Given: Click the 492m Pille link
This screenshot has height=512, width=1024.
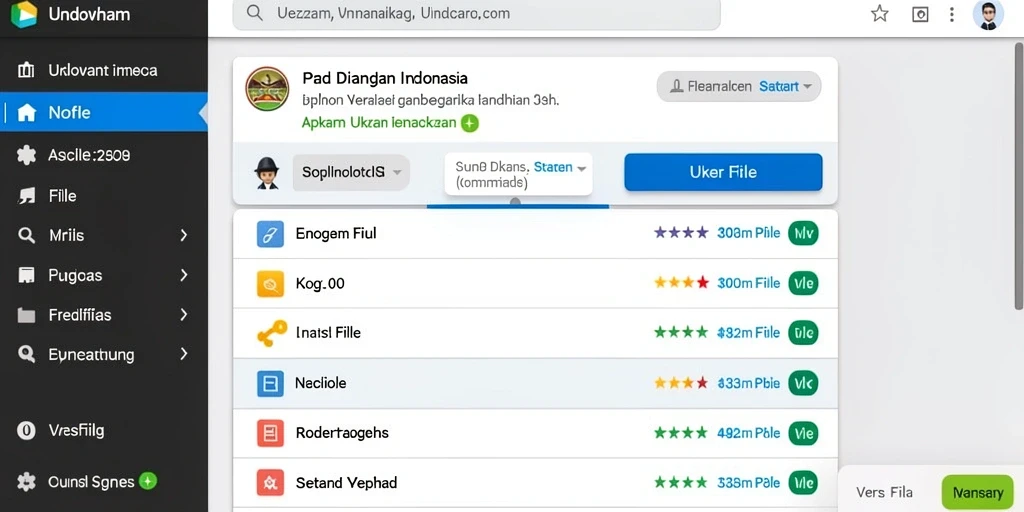Looking at the screenshot, I should pyautogui.click(x=748, y=433).
